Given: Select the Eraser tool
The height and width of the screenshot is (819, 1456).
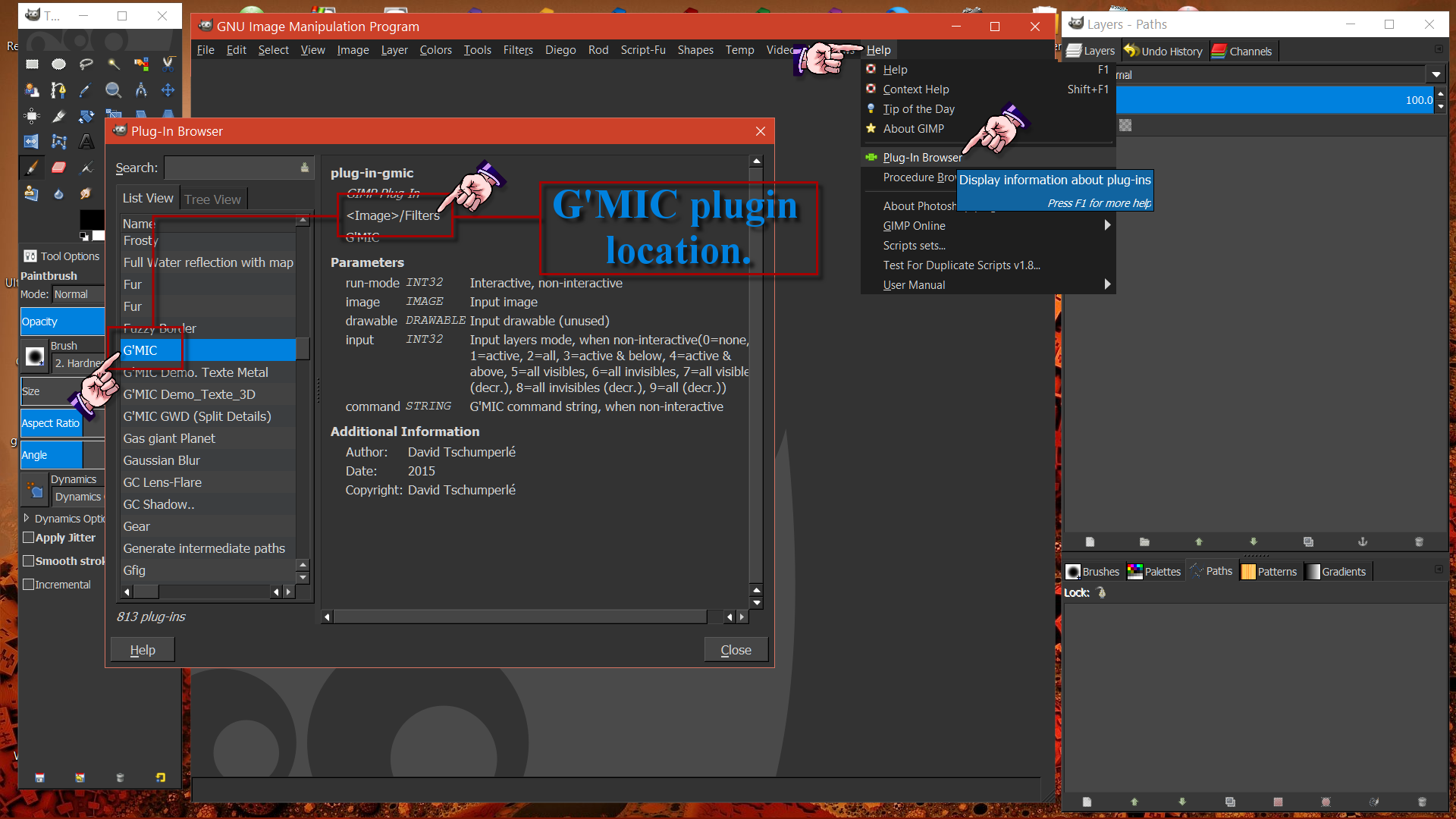Looking at the screenshot, I should (59, 168).
